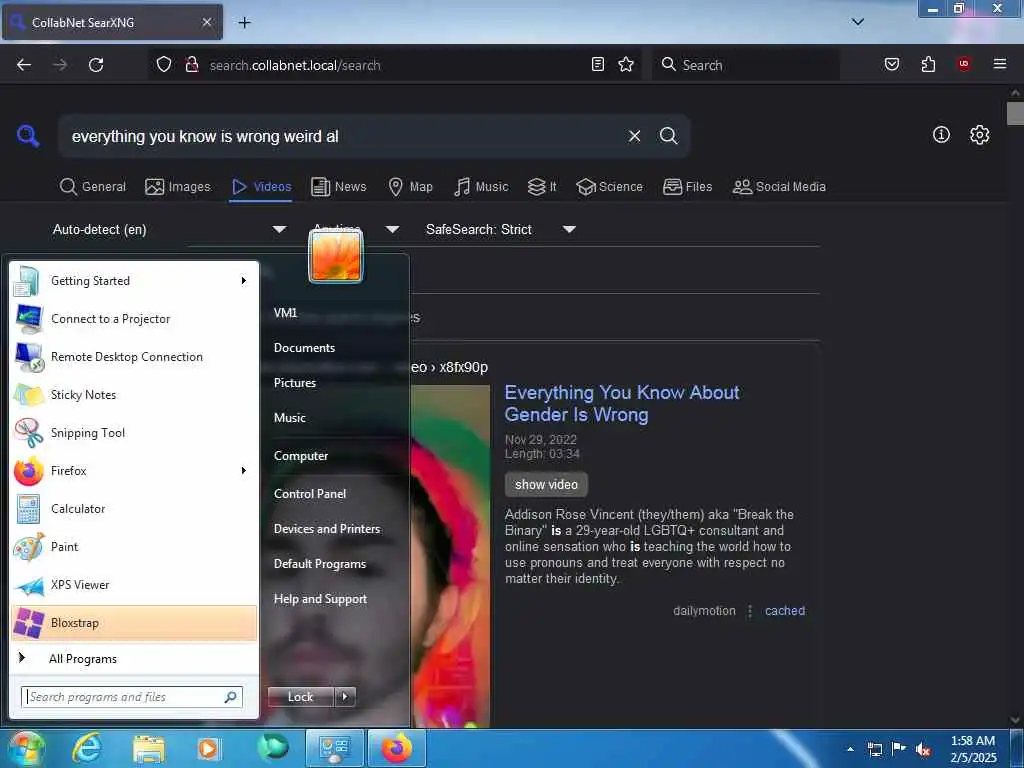Open the Snipping Tool

click(x=134, y=432)
